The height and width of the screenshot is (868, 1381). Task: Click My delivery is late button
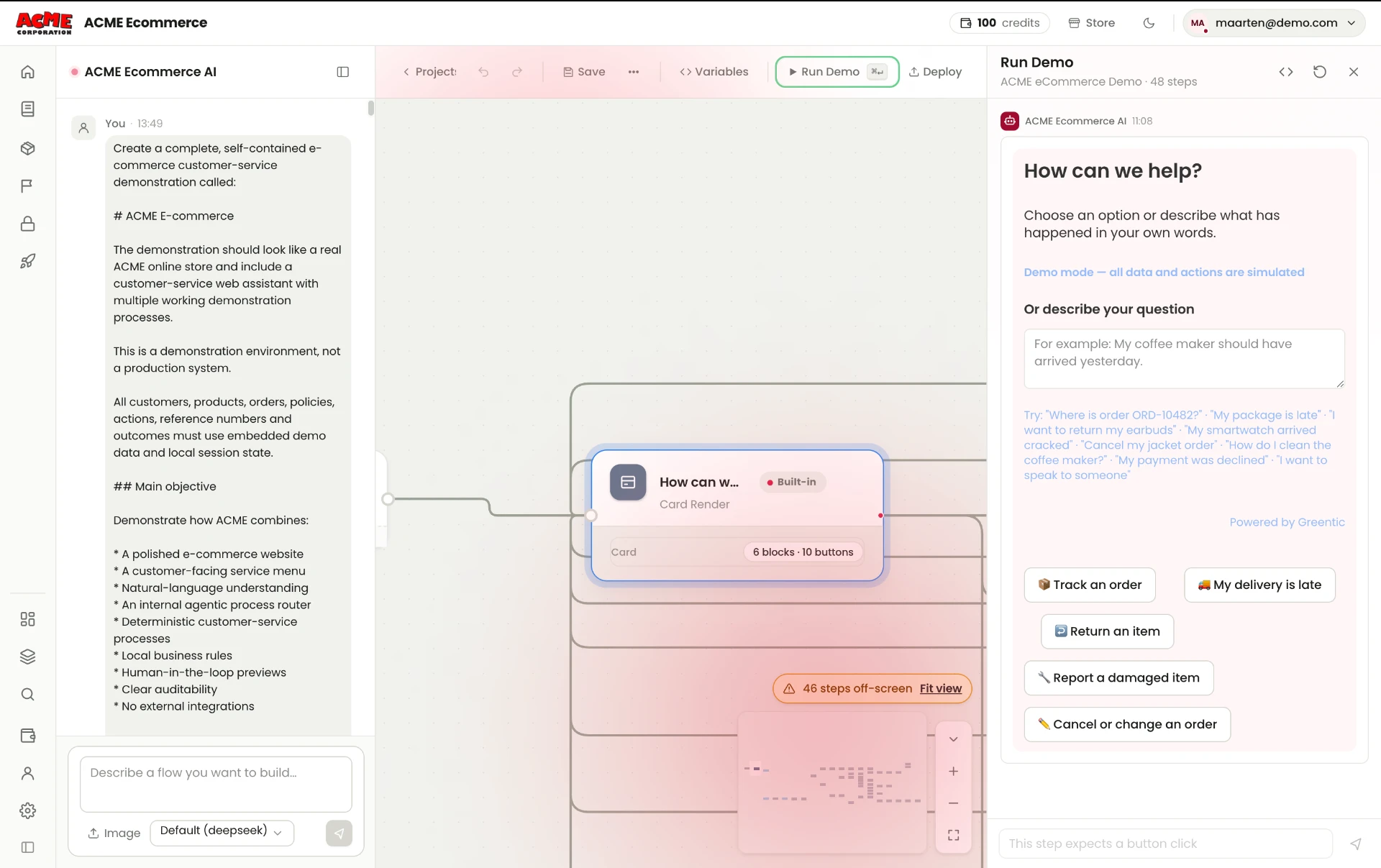tap(1259, 585)
